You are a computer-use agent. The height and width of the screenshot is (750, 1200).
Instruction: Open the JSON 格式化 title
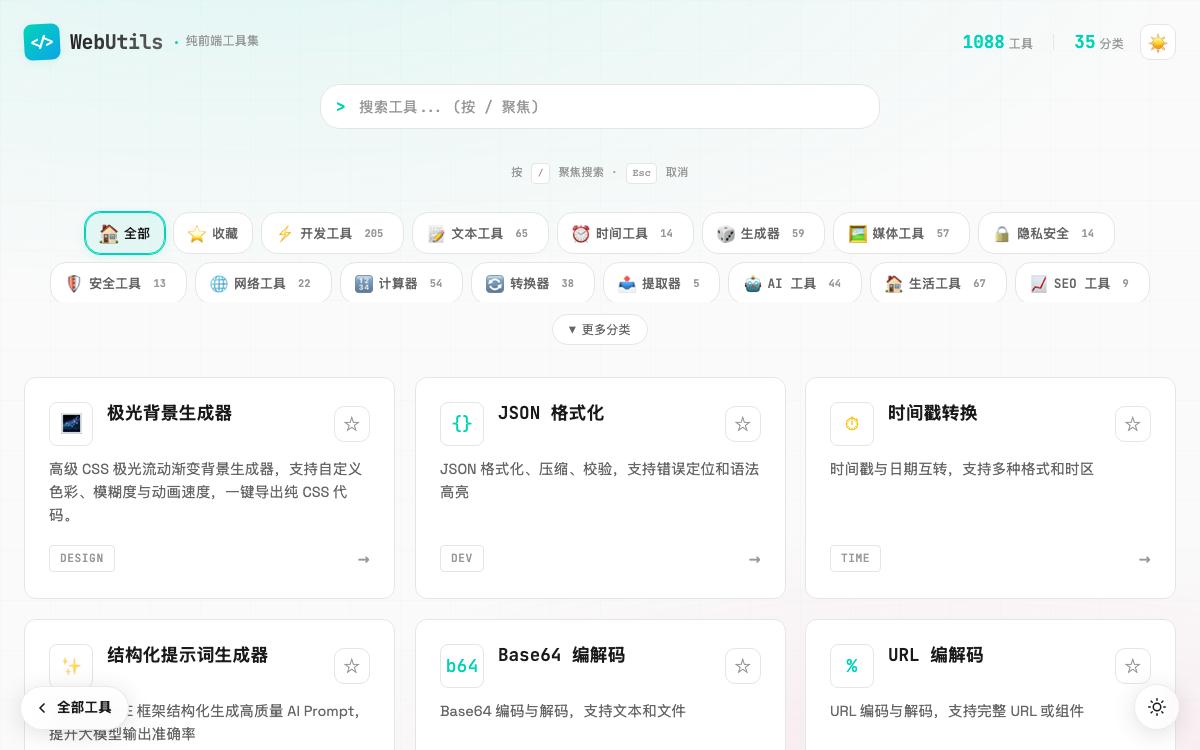click(x=551, y=413)
